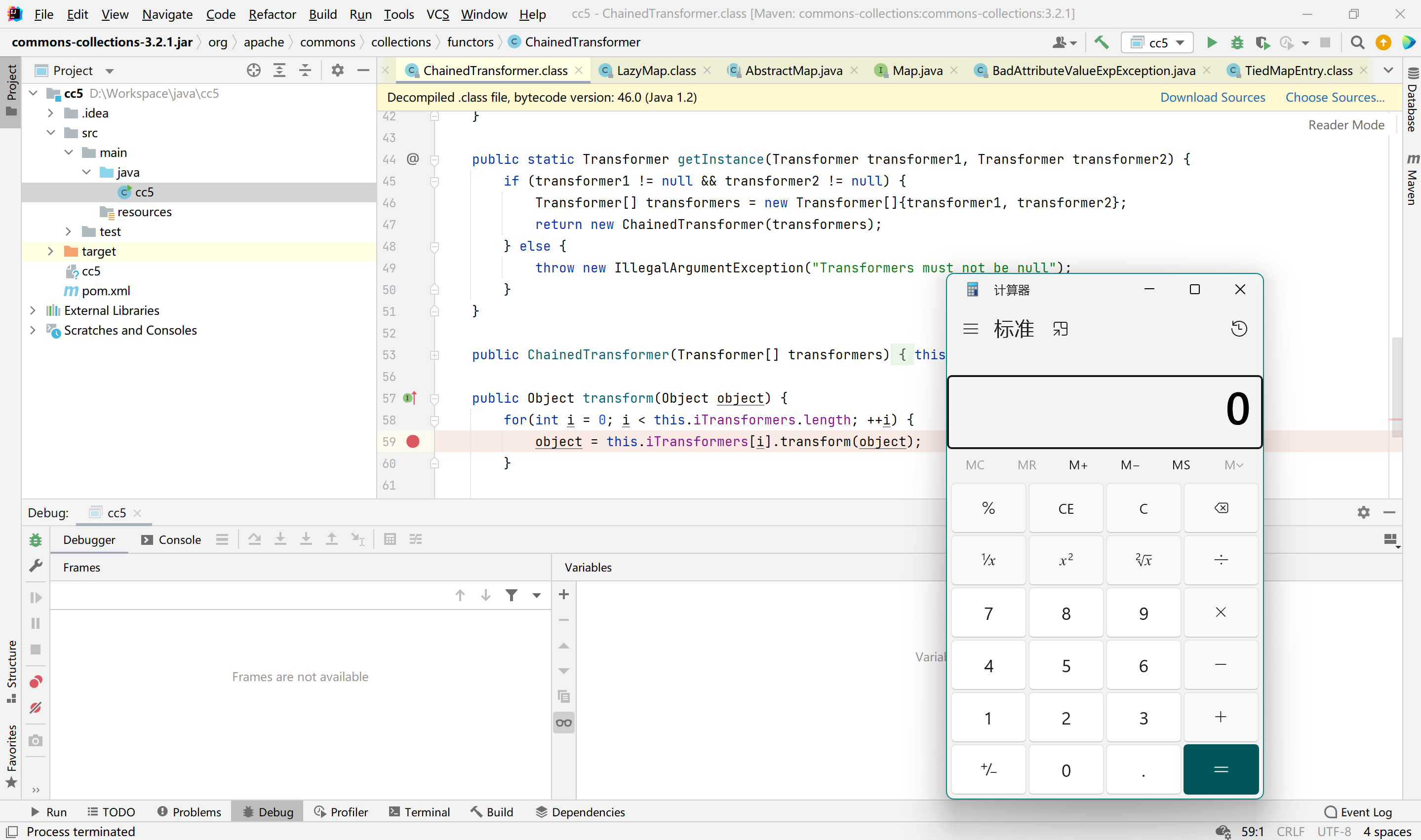Toggle calculator keep-on-top mode icon
The height and width of the screenshot is (840, 1421).
click(x=1061, y=329)
